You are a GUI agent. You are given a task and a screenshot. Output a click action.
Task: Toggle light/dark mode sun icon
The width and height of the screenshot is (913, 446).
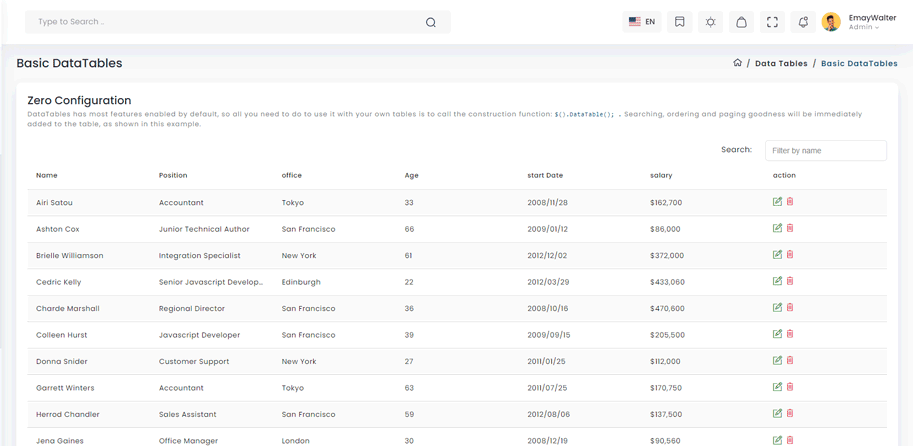(711, 22)
